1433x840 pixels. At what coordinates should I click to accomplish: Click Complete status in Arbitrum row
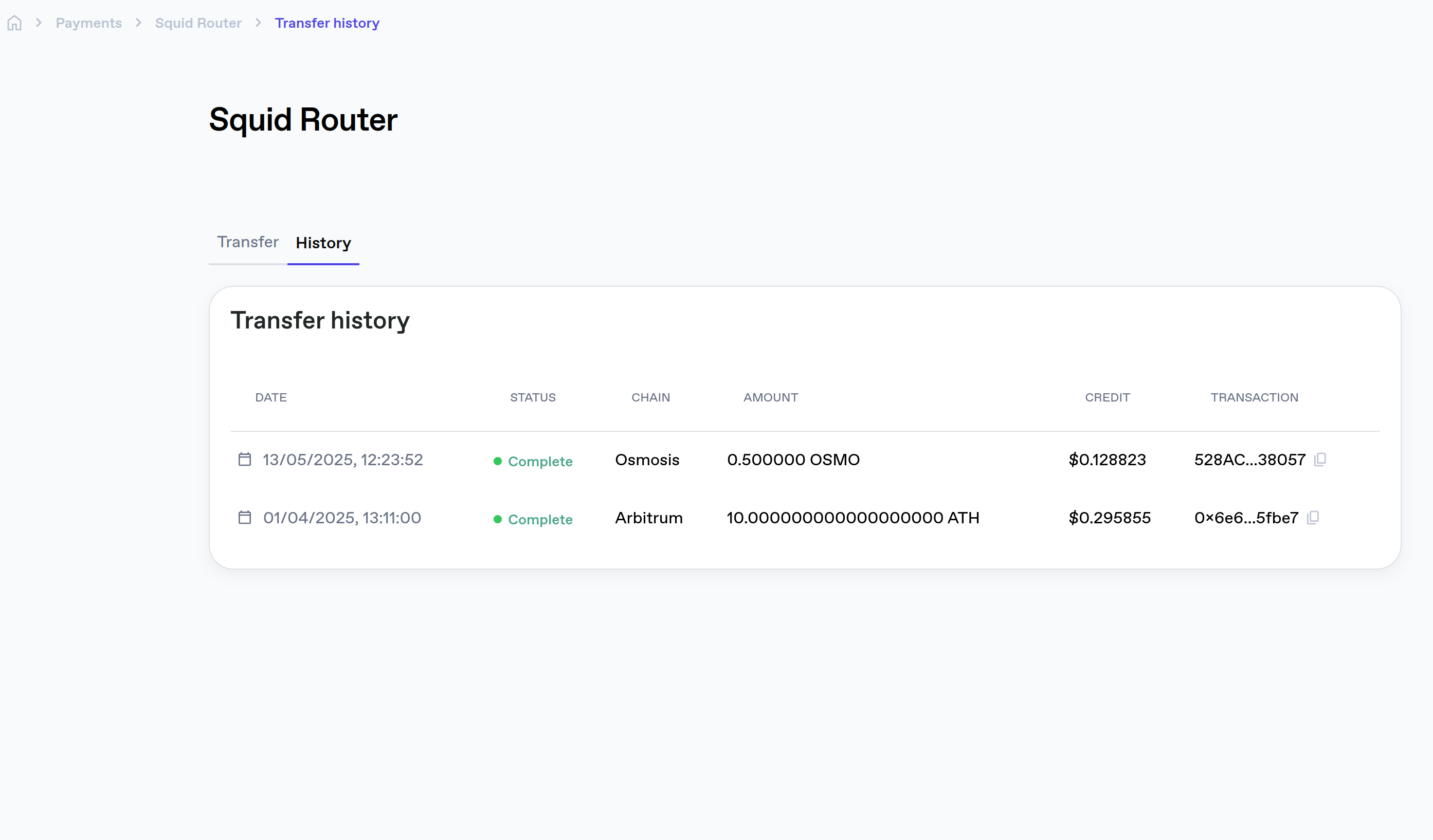point(540,519)
